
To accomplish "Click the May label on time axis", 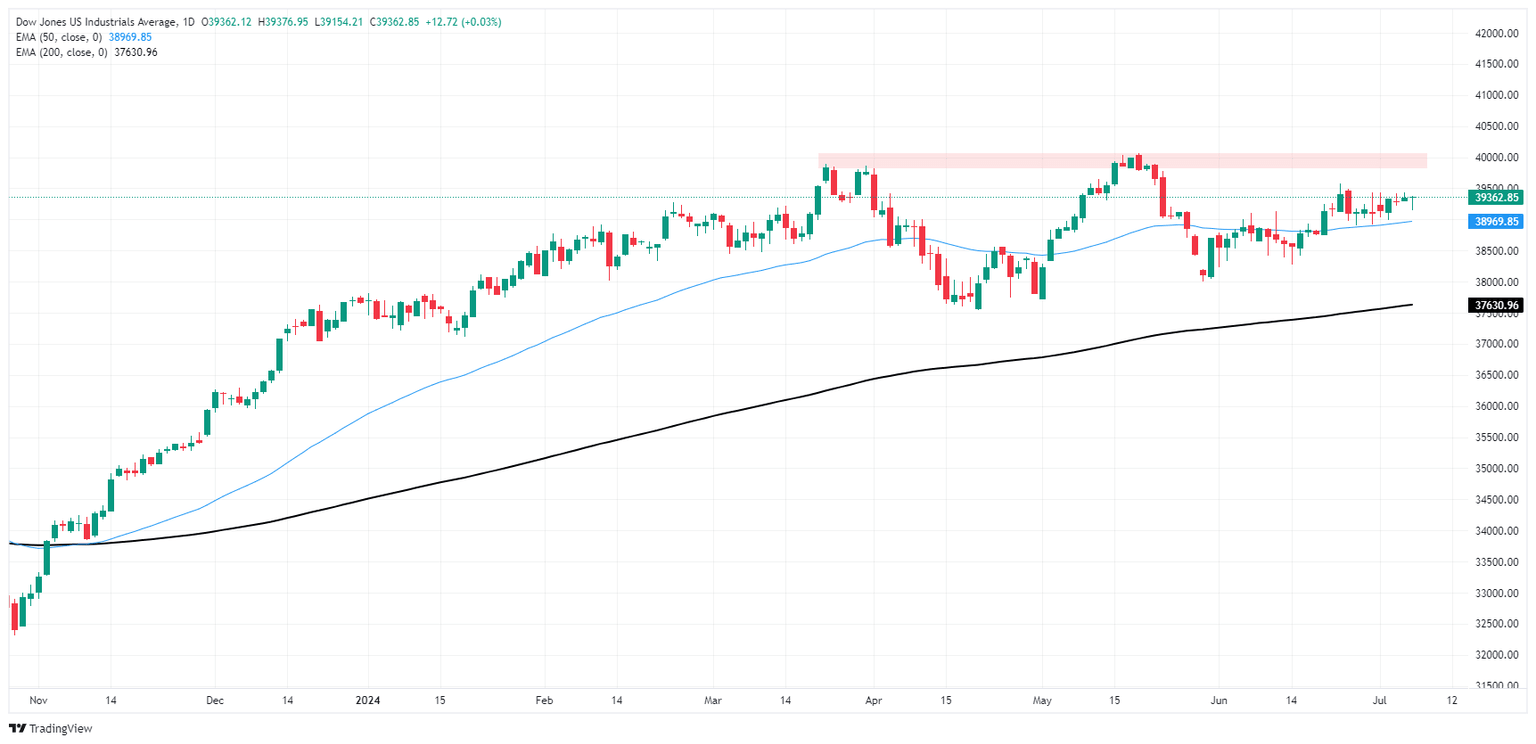I will point(1042,702).
